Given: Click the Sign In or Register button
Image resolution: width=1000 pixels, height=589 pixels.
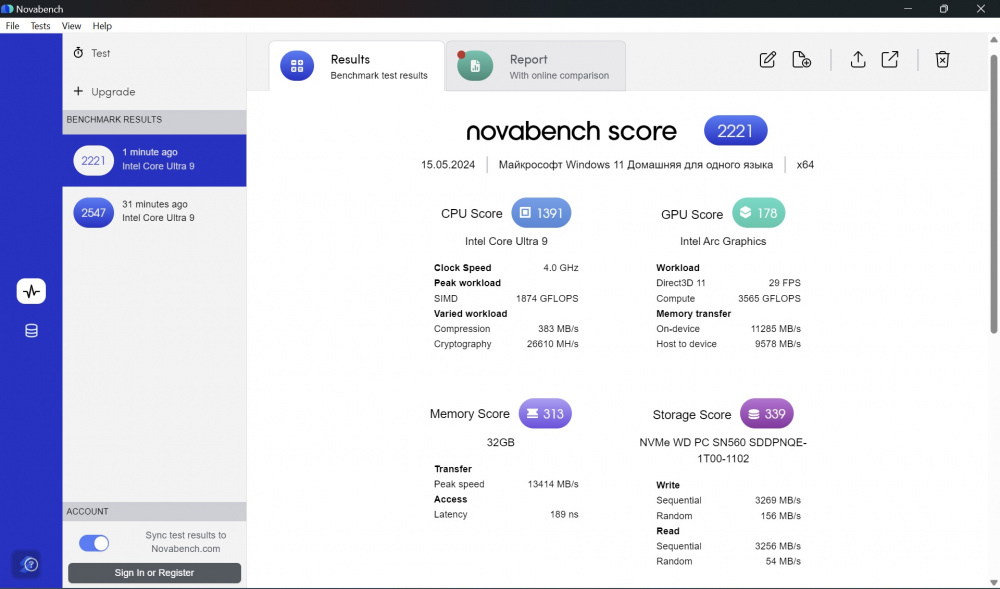Looking at the screenshot, I should point(154,572).
